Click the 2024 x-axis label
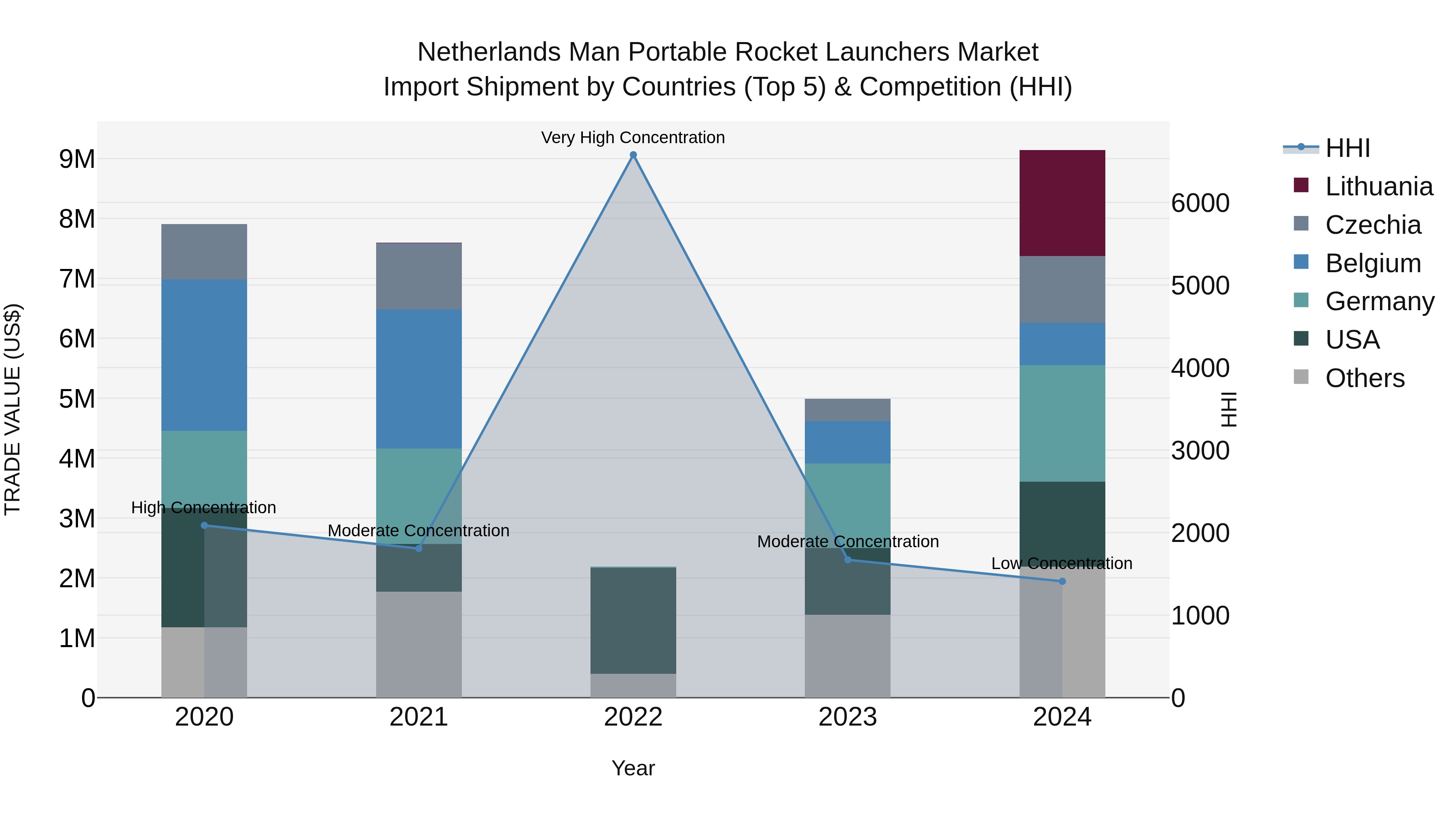The height and width of the screenshot is (819, 1456). tap(1062, 717)
